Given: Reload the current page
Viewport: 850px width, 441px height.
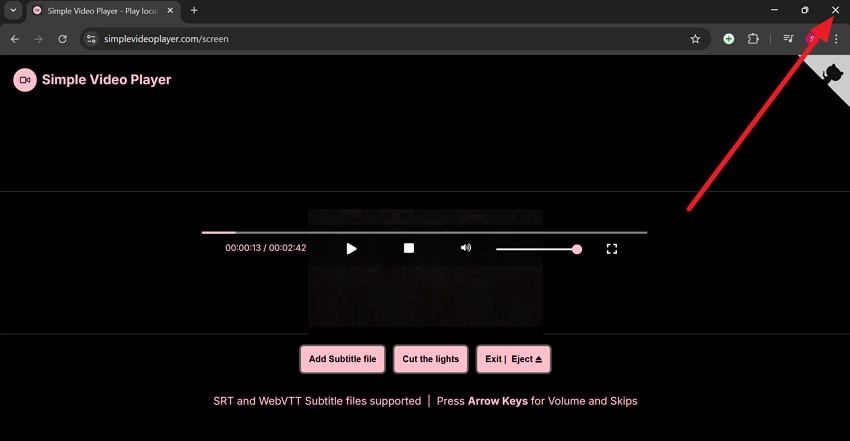Looking at the screenshot, I should click(x=62, y=39).
